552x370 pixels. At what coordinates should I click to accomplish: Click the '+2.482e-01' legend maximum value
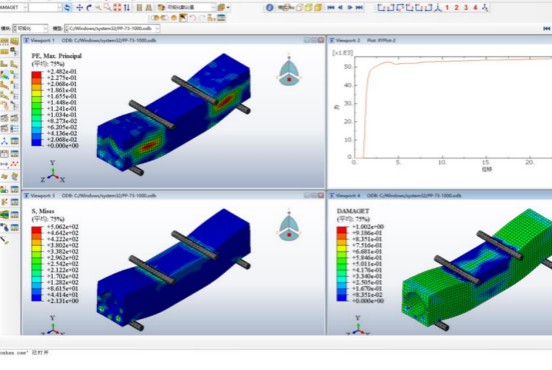tap(62, 71)
